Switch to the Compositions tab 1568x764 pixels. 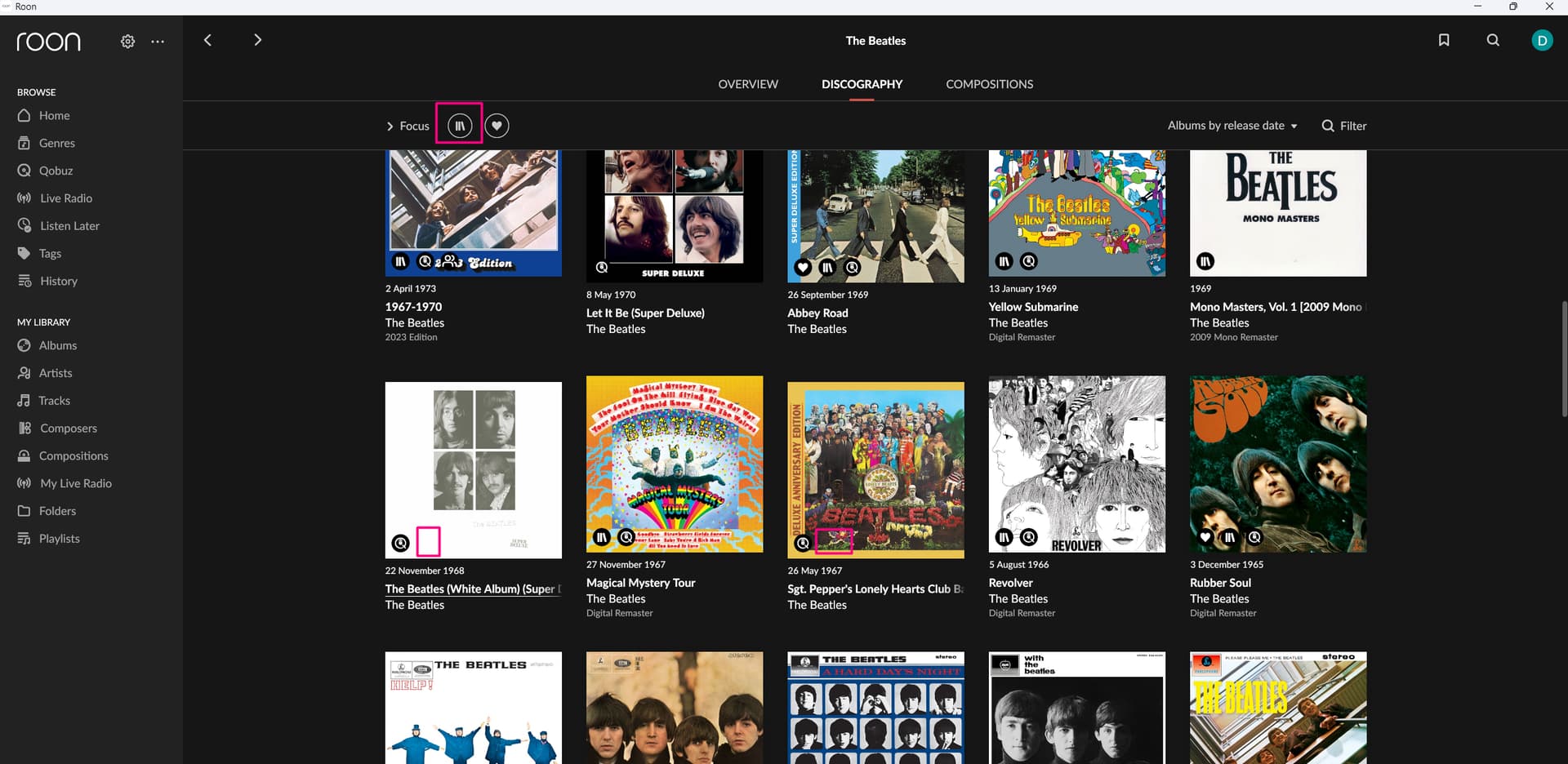(989, 84)
